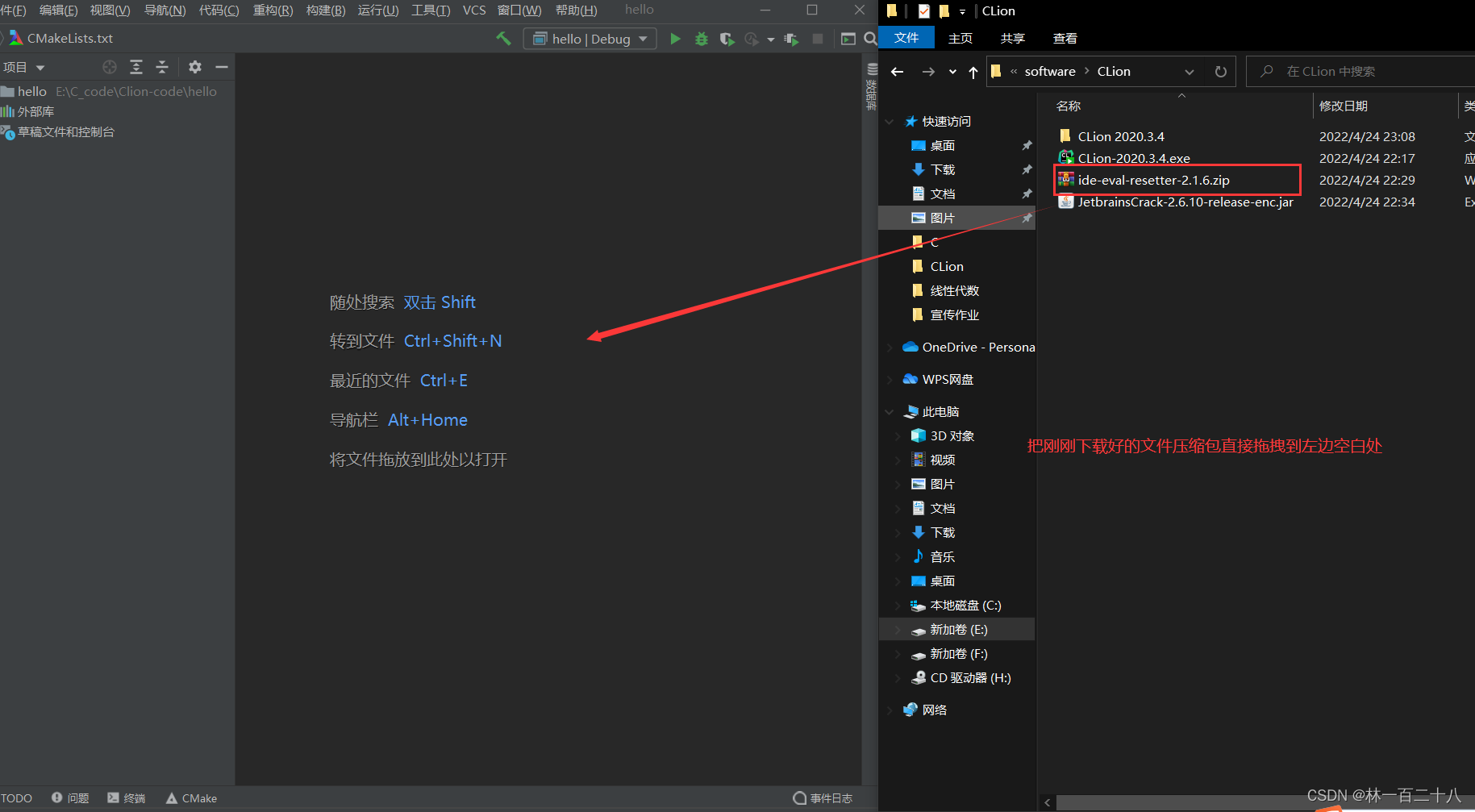
Task: Click the locate/select opened file target icon
Action: 110,67
